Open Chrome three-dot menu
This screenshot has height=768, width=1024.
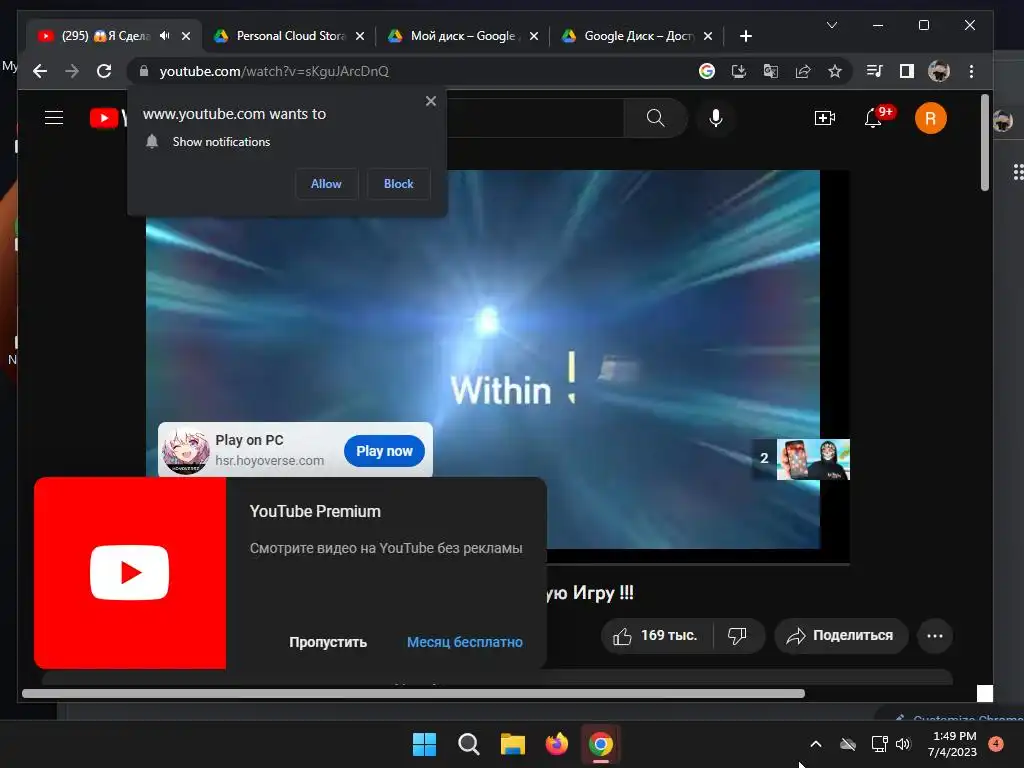[972, 71]
